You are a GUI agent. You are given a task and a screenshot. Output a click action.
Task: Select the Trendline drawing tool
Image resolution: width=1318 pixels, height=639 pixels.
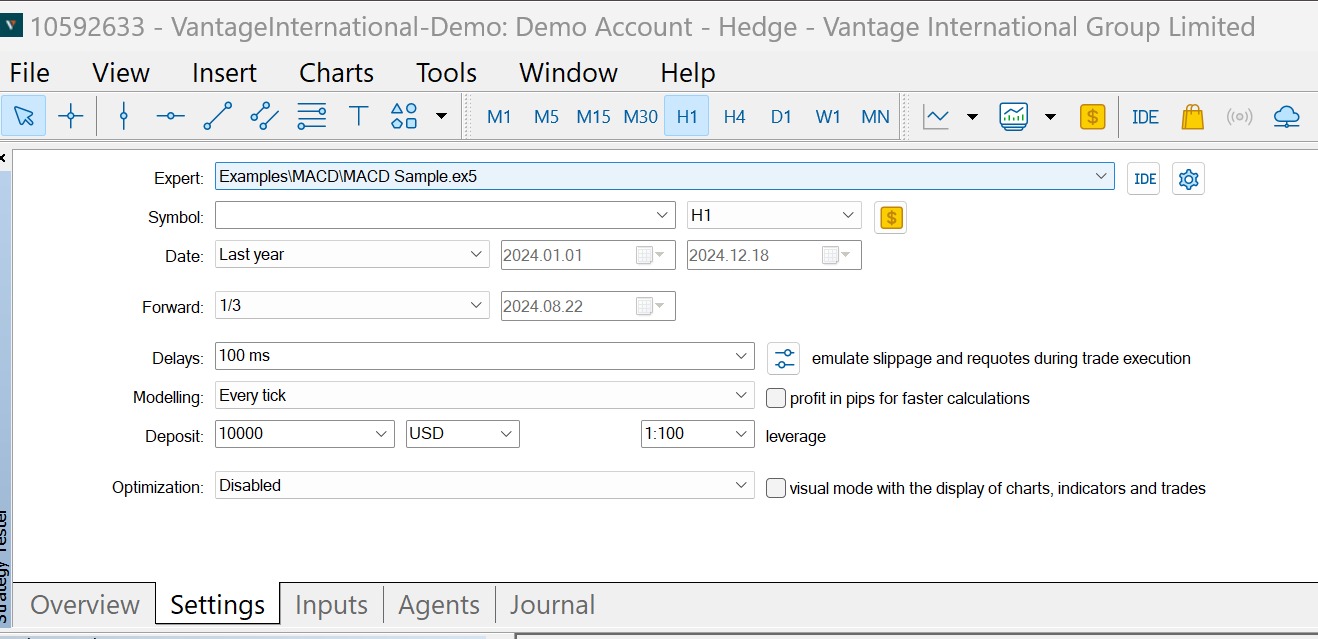pyautogui.click(x=217, y=116)
